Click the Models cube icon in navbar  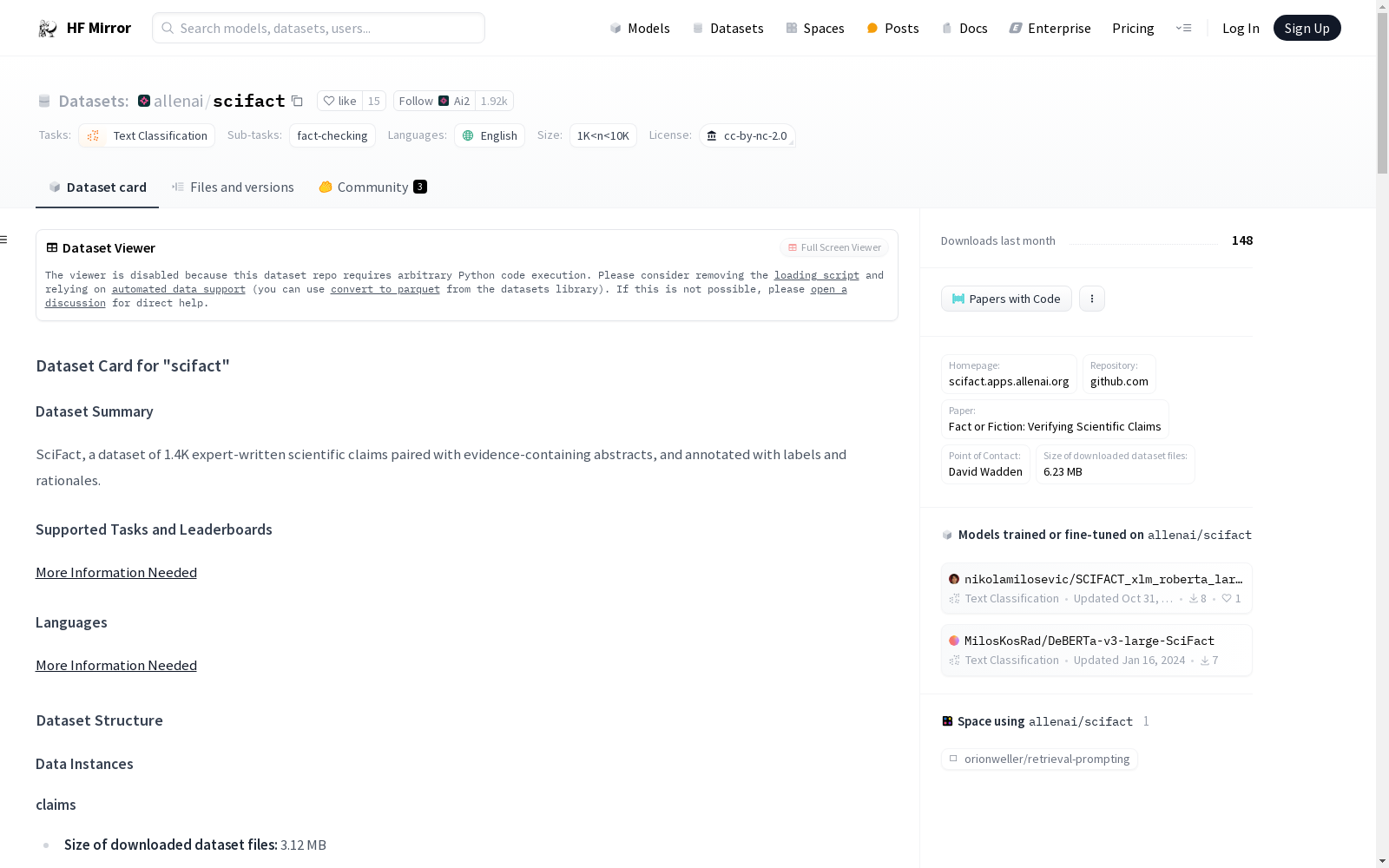pyautogui.click(x=616, y=28)
